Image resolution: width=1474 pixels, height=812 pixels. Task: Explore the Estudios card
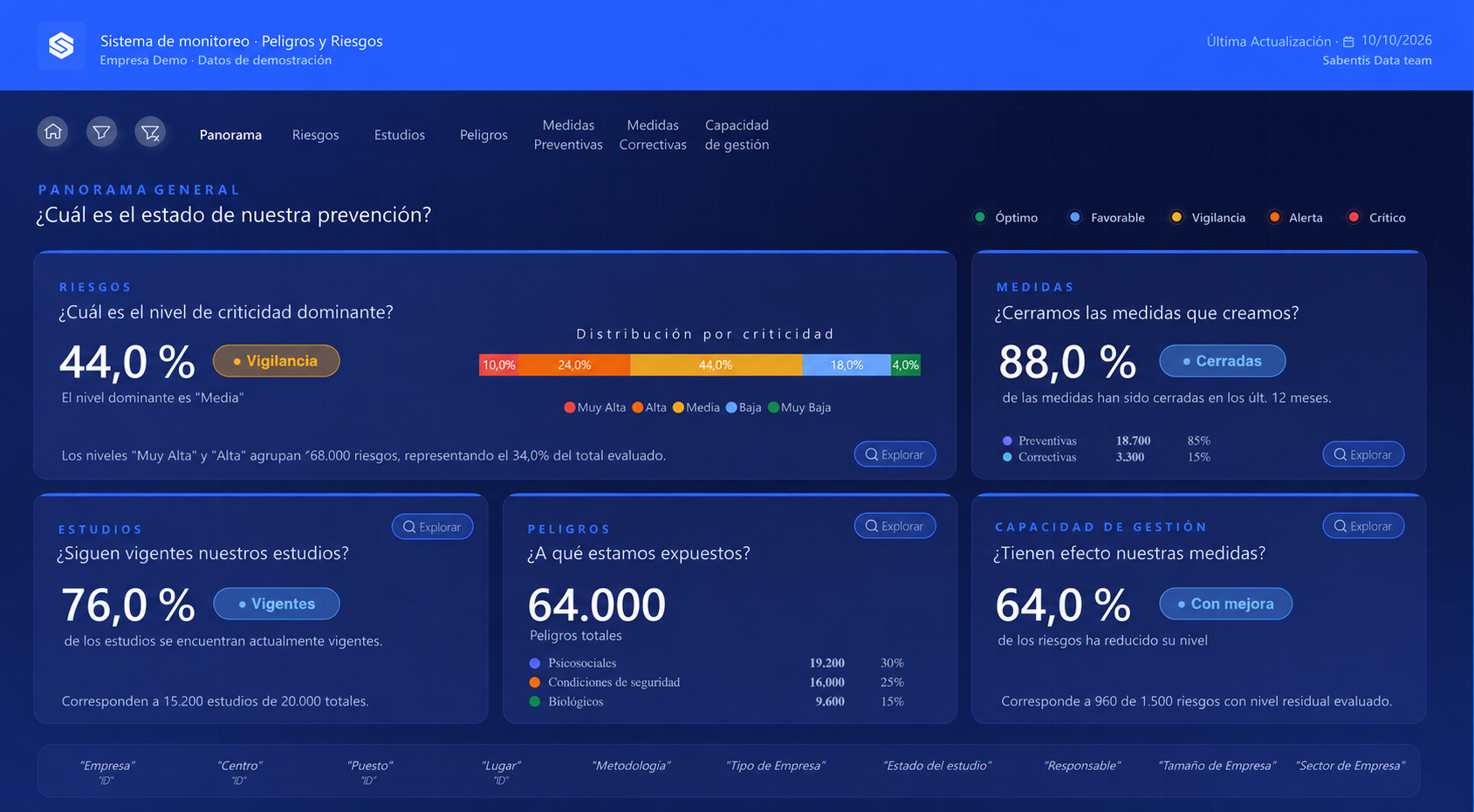coord(432,527)
